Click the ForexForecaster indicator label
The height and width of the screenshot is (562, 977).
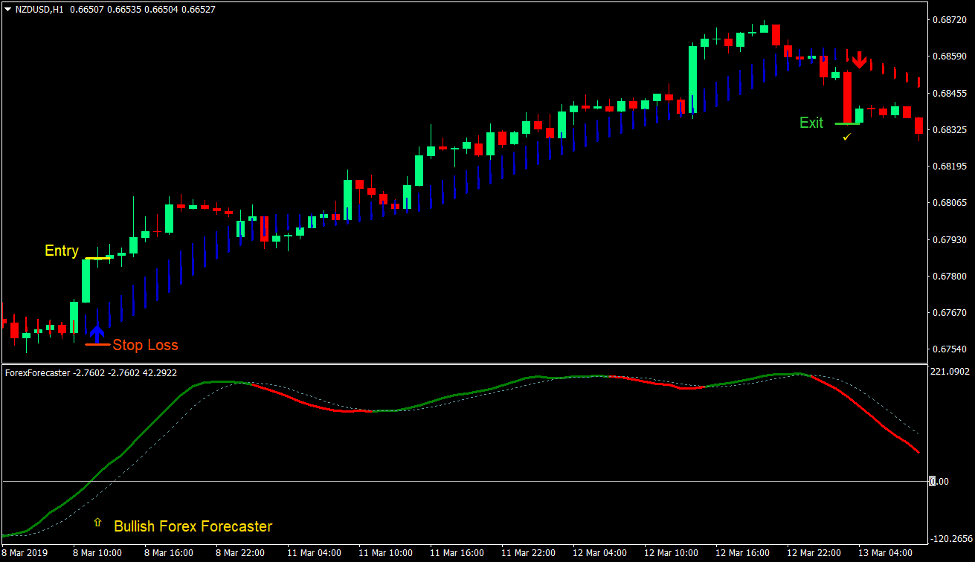[38, 372]
